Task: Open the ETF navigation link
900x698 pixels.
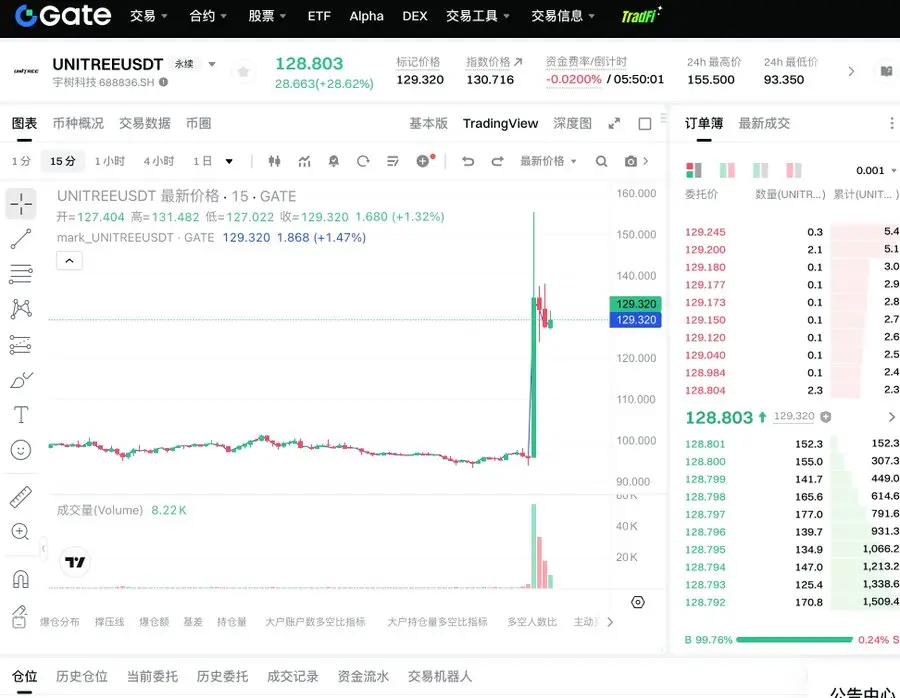Action: point(319,16)
